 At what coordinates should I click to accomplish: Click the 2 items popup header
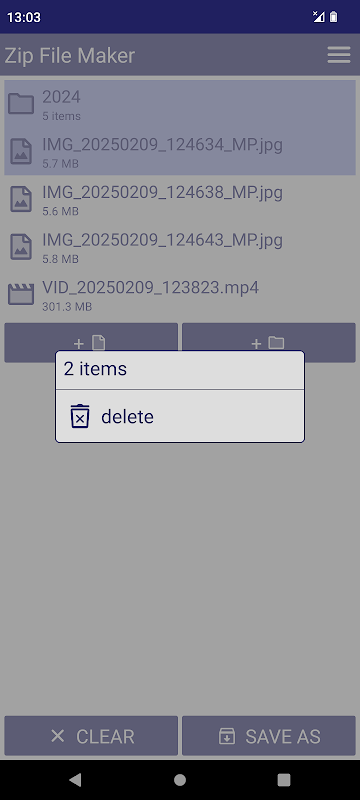(x=180, y=369)
